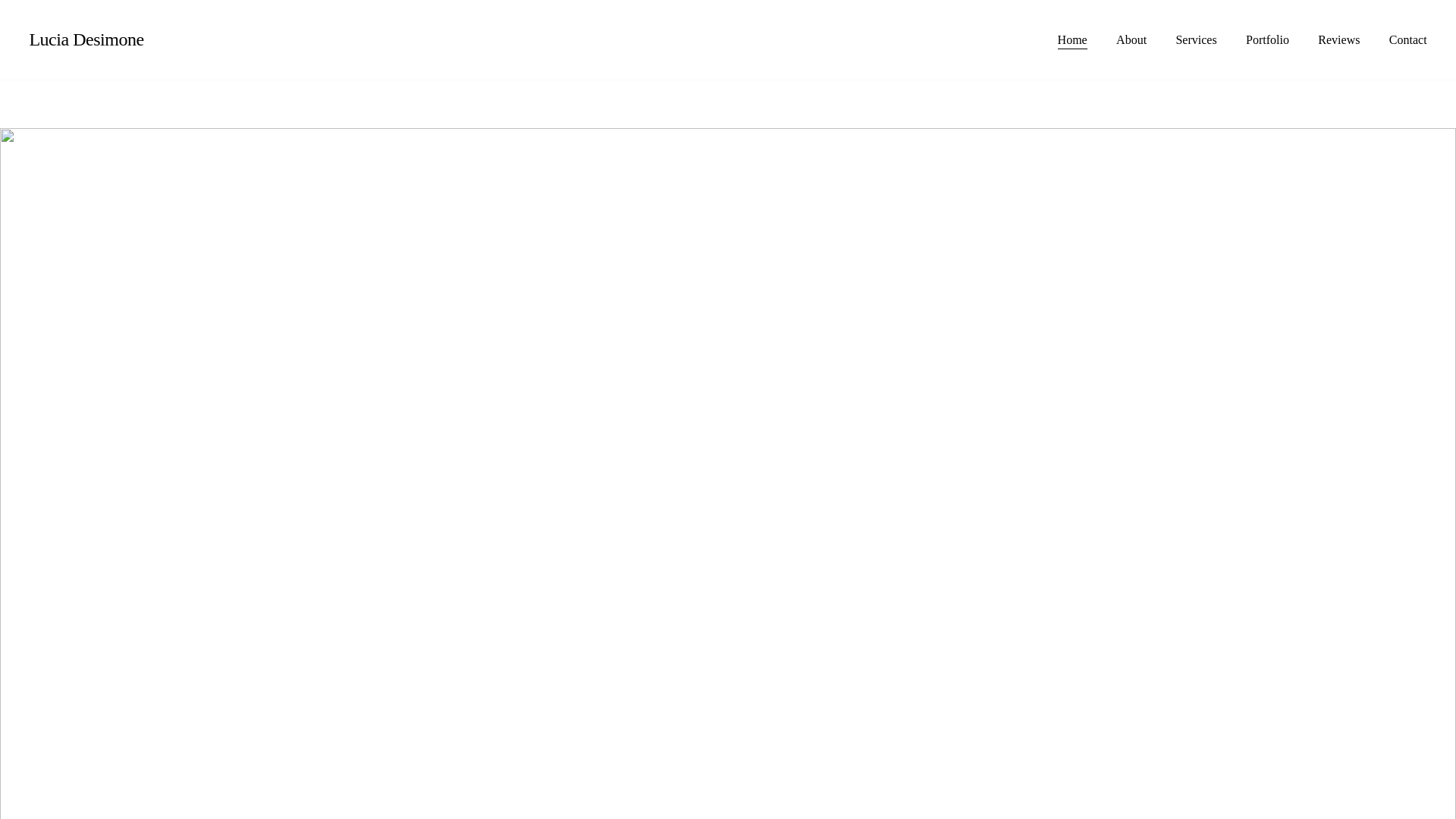1456x819 pixels.
Task: Navigate to the Reviews section
Action: (x=1338, y=40)
